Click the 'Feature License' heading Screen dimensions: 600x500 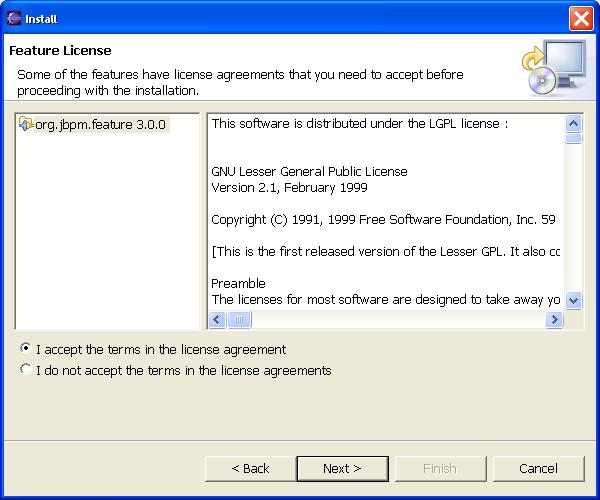(x=60, y=50)
